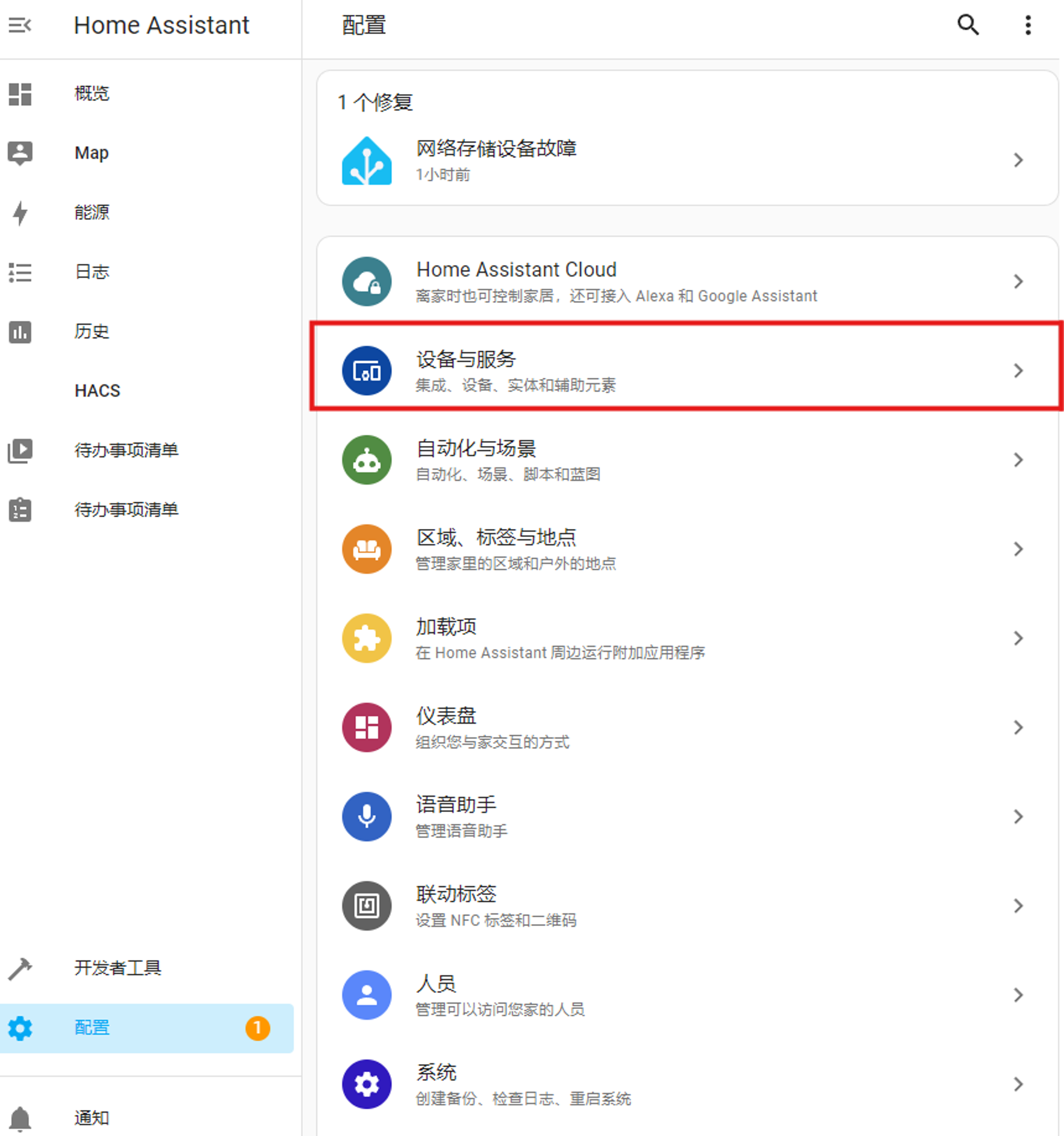This screenshot has width=1064, height=1136.
Task: Click the NFC tag icon for 联动标签
Action: (367, 905)
